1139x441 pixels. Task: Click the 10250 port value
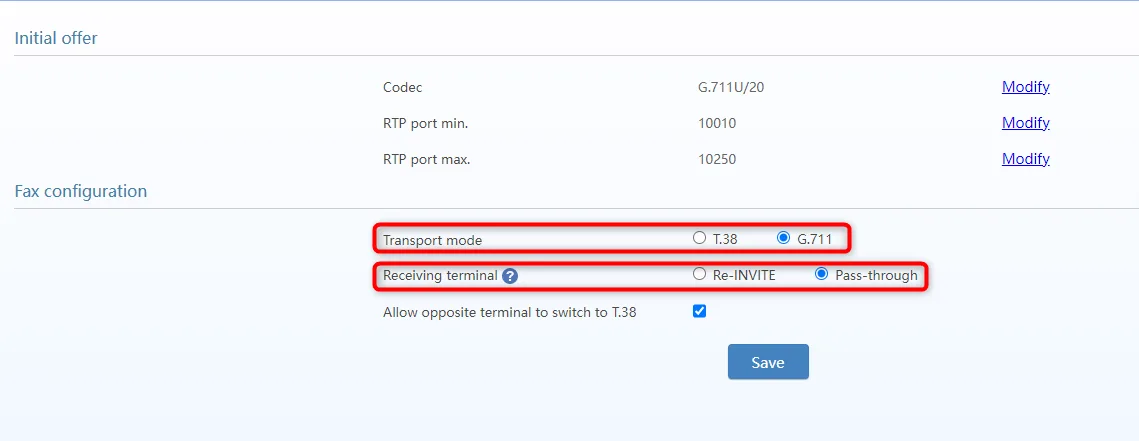(717, 159)
